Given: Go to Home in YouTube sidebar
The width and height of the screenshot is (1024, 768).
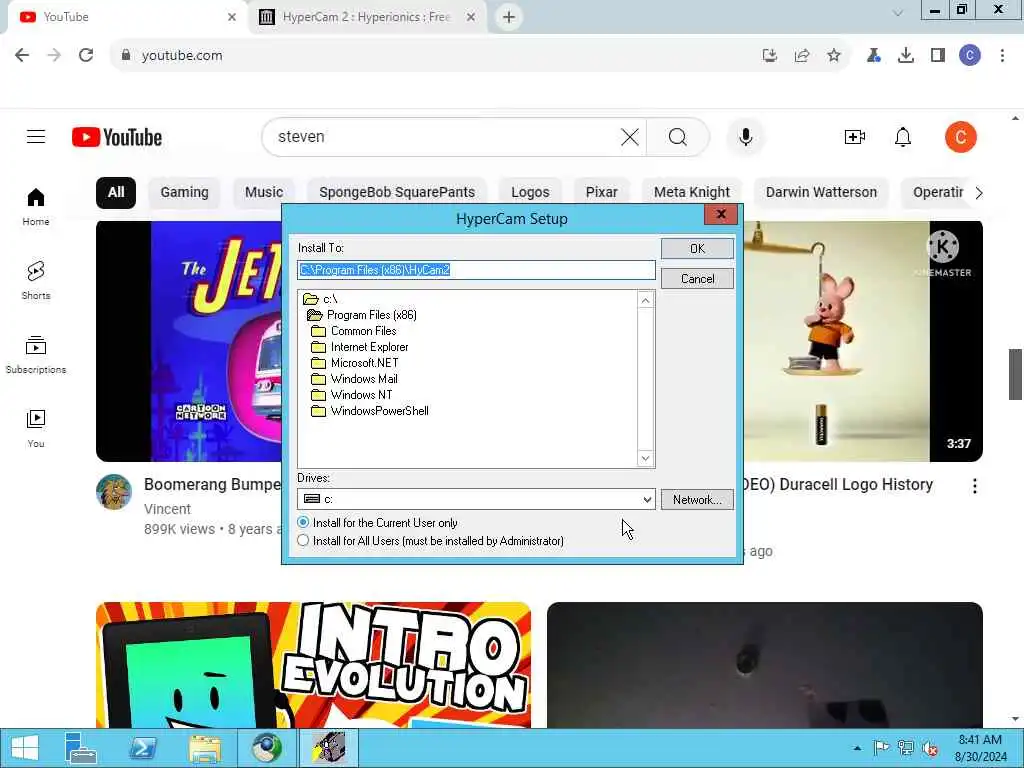Looking at the screenshot, I should [x=36, y=207].
